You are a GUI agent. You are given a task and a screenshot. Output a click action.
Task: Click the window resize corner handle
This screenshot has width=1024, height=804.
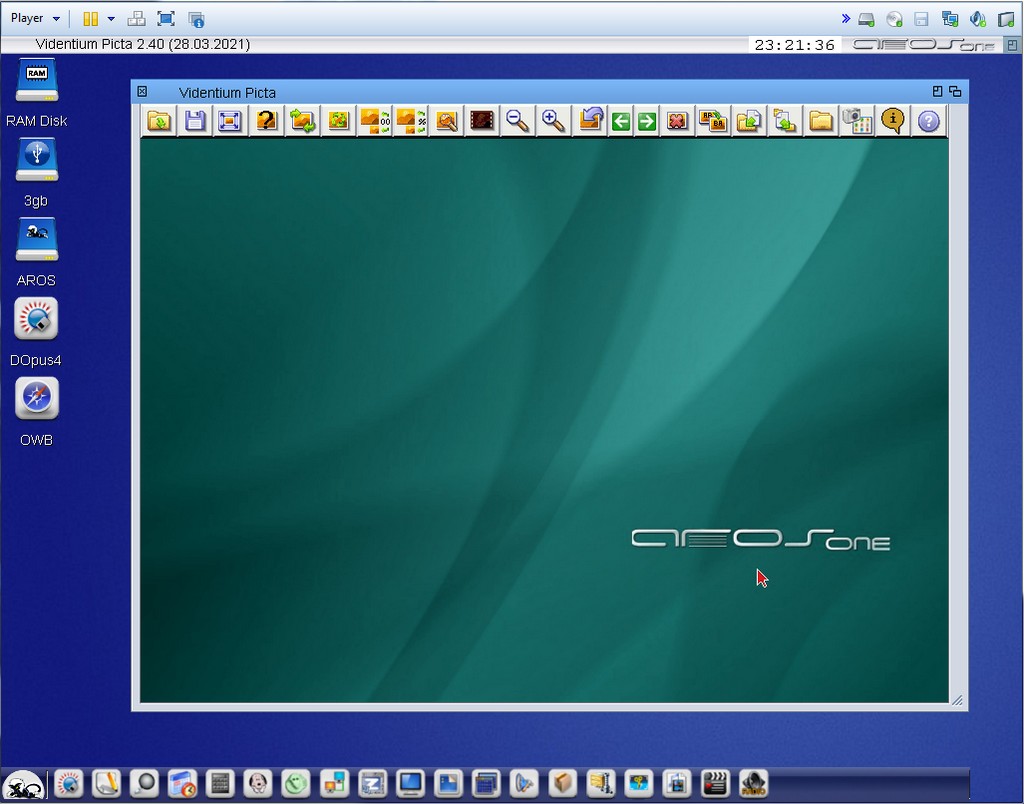pos(957,701)
